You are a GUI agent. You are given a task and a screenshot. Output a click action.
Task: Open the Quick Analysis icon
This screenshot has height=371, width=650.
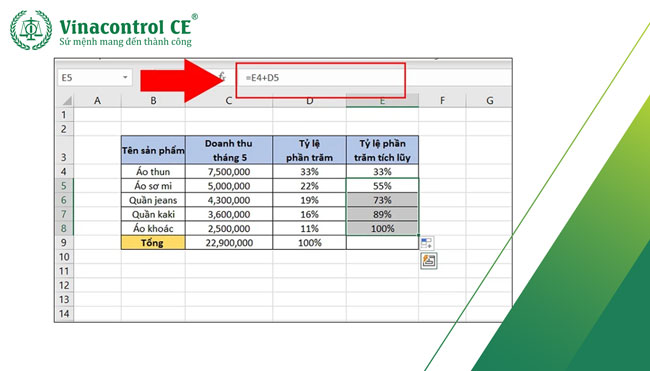coord(428,261)
